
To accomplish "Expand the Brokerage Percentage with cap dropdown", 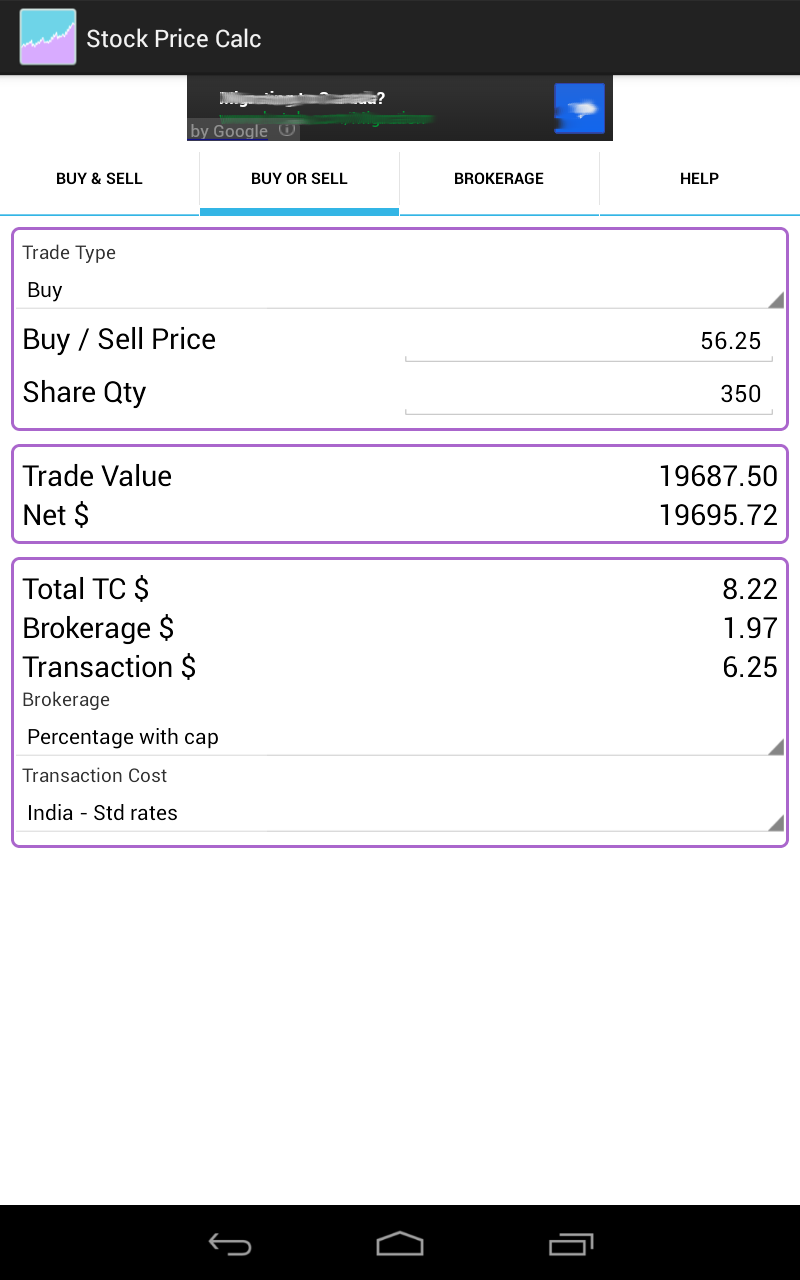I will 400,737.
